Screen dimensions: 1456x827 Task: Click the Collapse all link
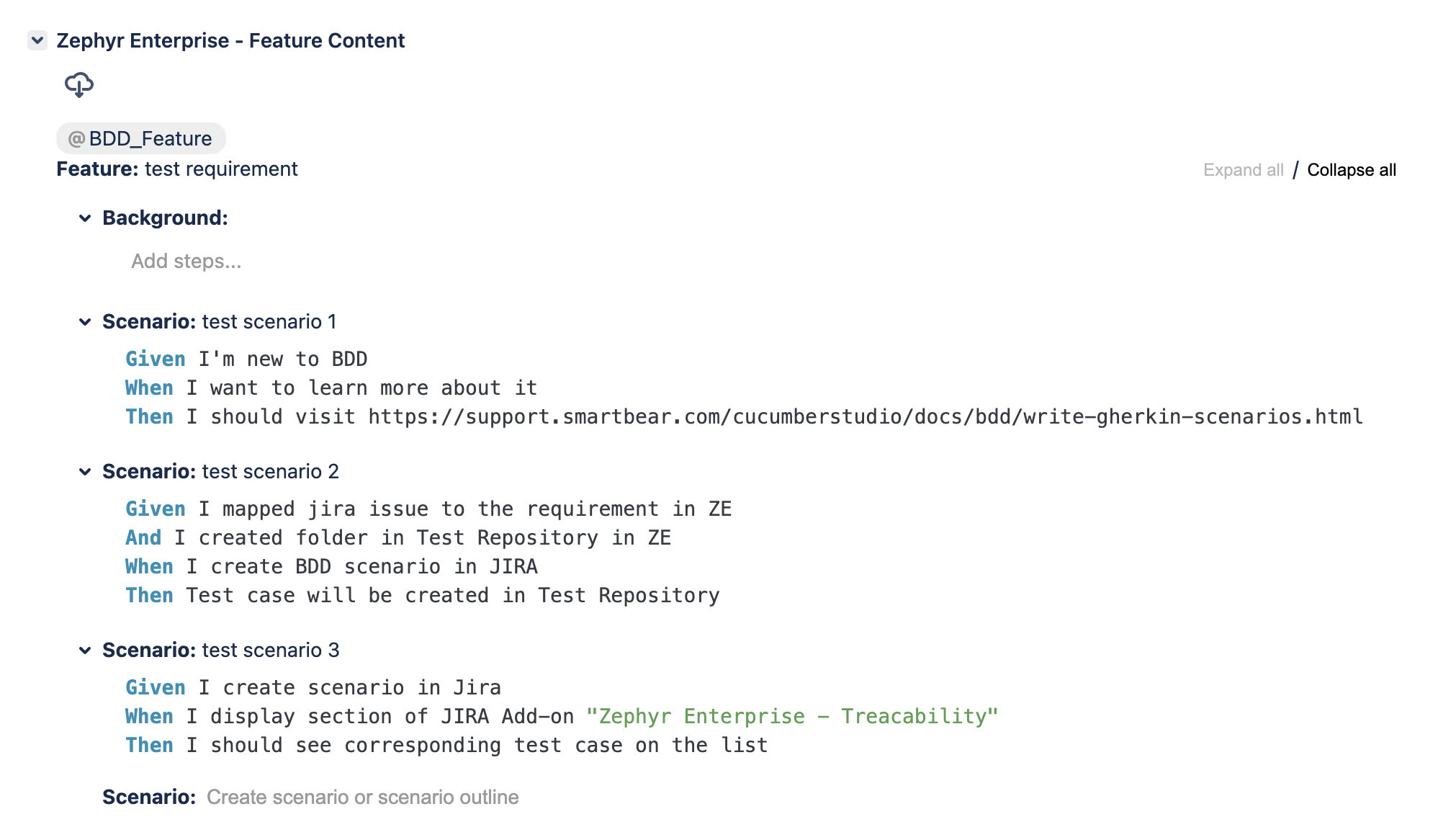click(x=1351, y=170)
